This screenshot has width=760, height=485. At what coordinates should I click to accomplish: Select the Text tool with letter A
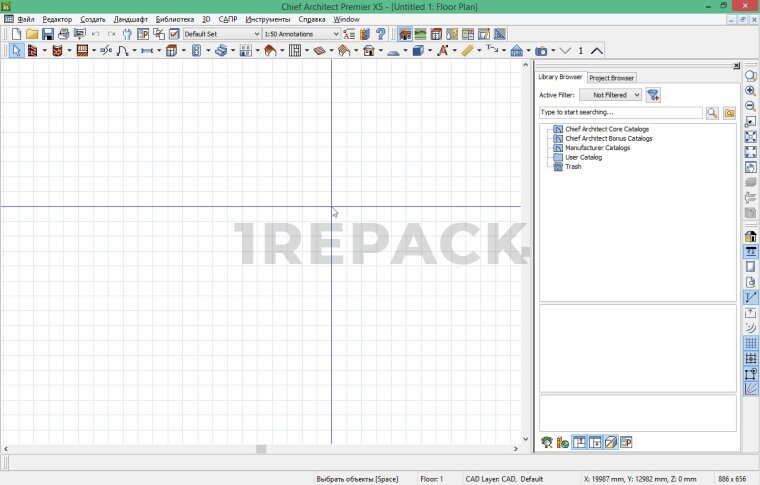[441, 50]
